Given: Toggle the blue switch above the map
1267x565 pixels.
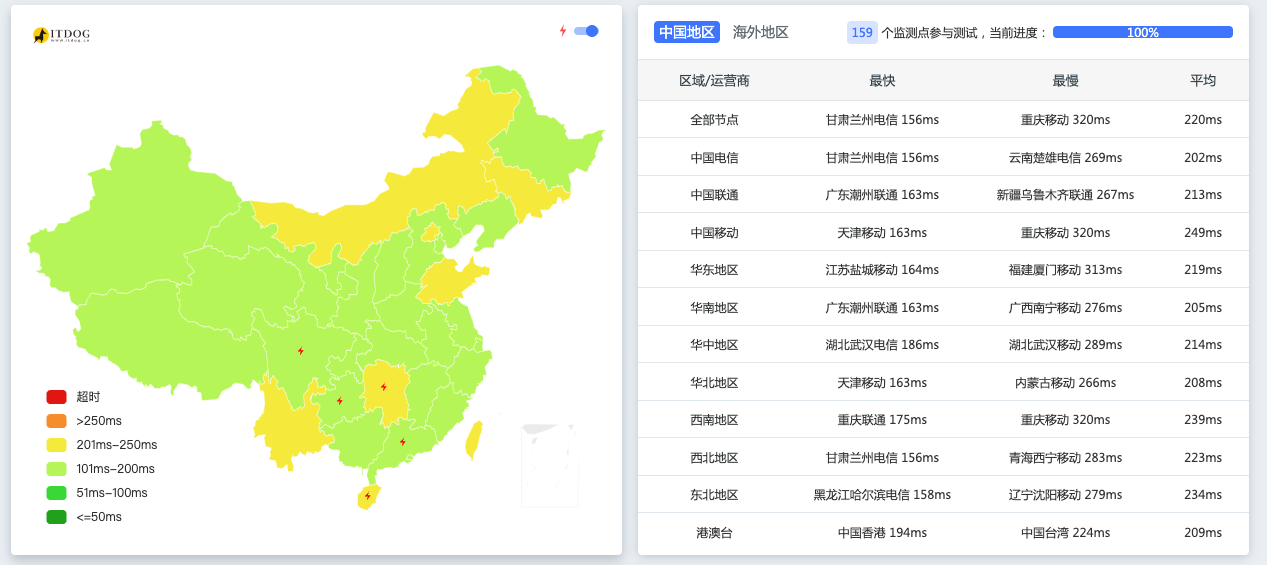Looking at the screenshot, I should [586, 31].
